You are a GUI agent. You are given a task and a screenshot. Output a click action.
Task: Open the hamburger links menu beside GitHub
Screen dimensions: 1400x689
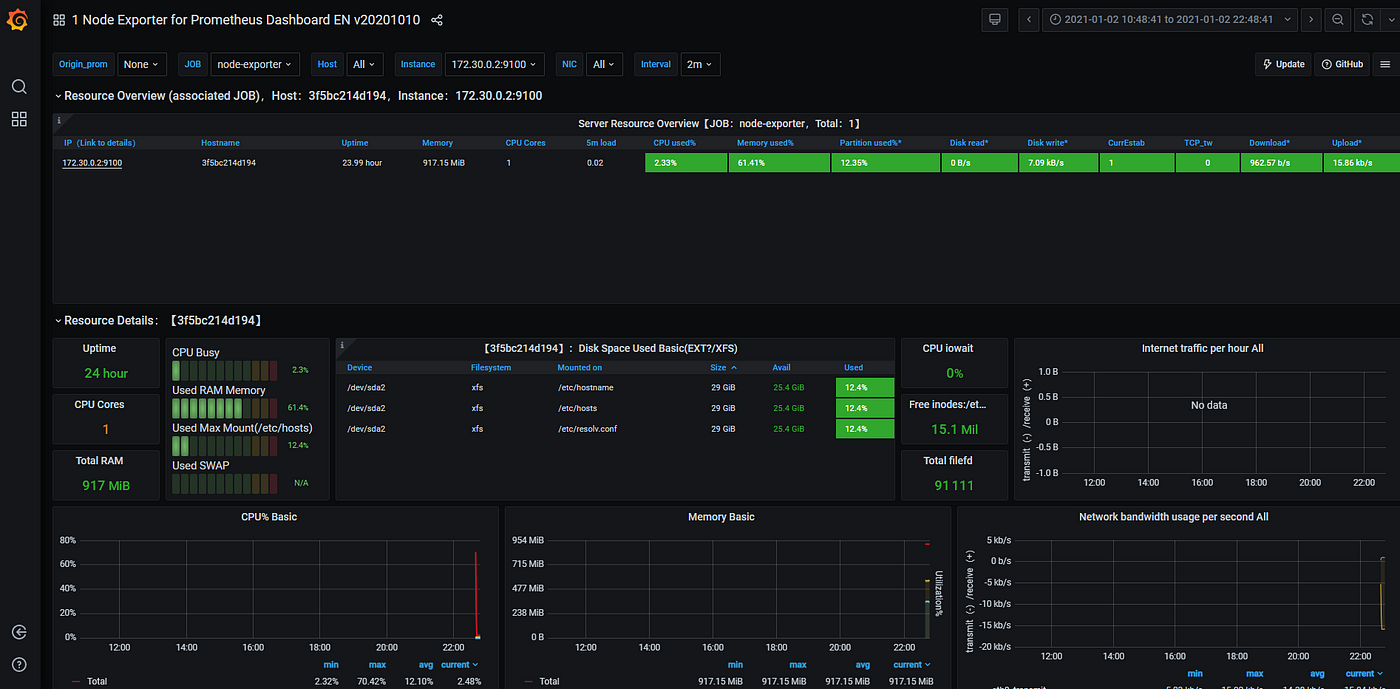pyautogui.click(x=1385, y=64)
